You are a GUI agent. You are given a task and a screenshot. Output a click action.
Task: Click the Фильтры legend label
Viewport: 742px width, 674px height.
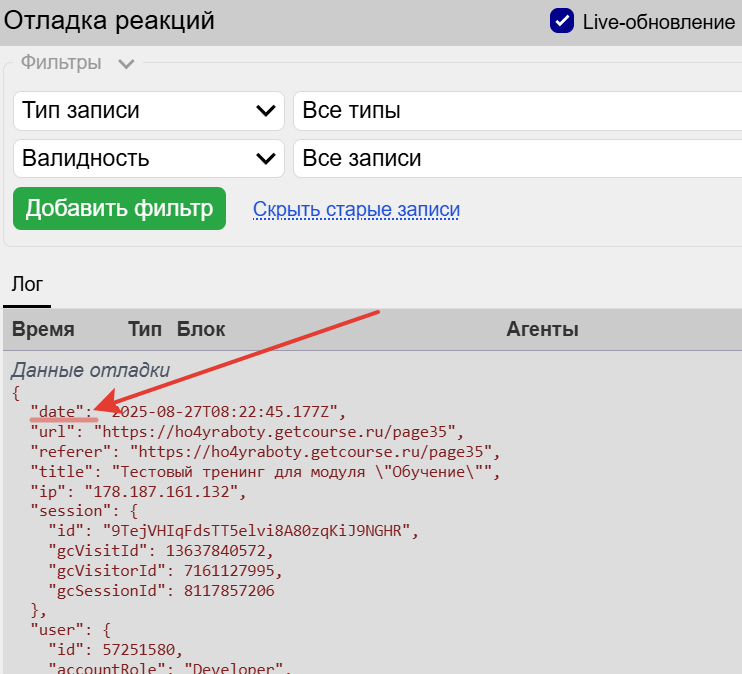point(61,62)
